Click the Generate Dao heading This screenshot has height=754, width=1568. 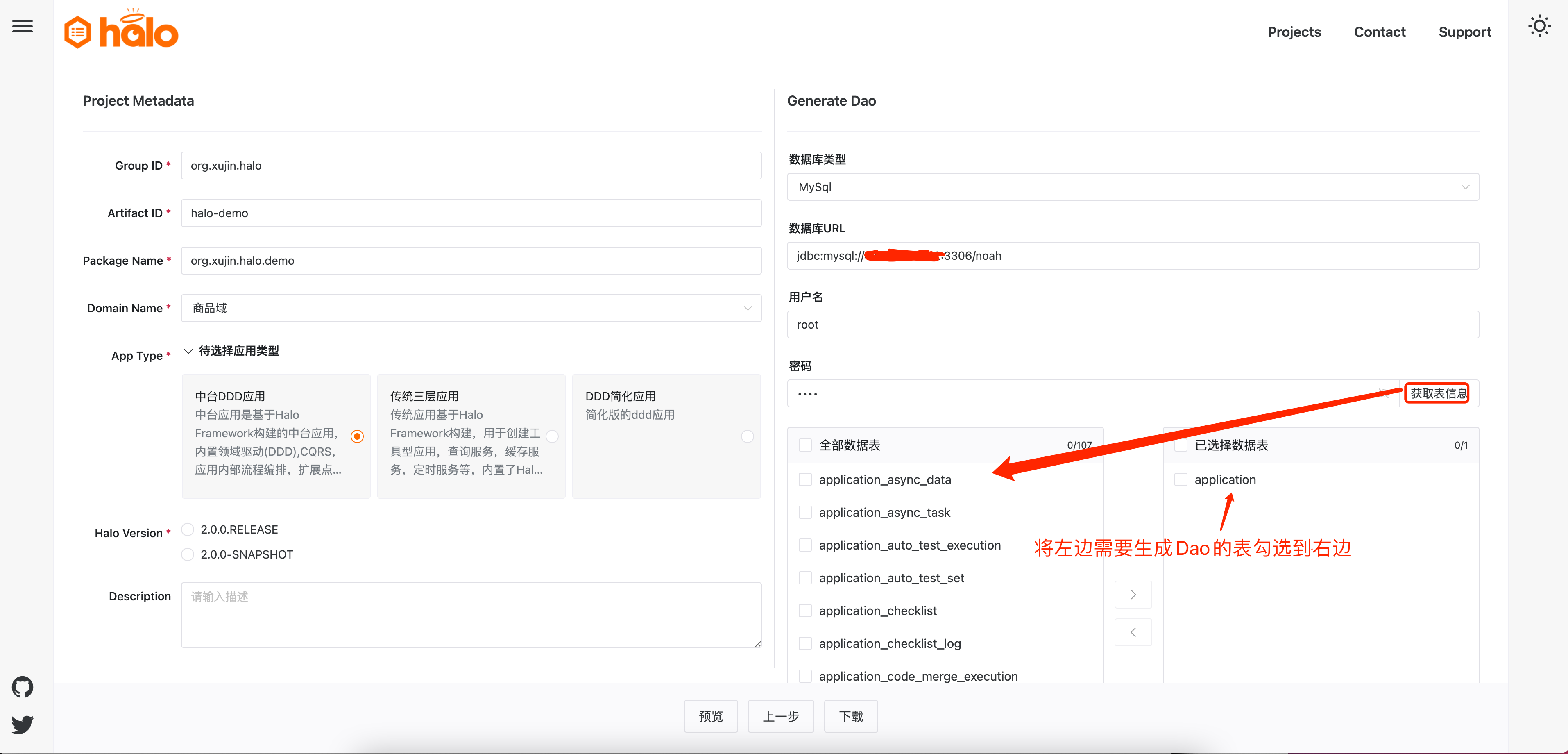click(831, 101)
